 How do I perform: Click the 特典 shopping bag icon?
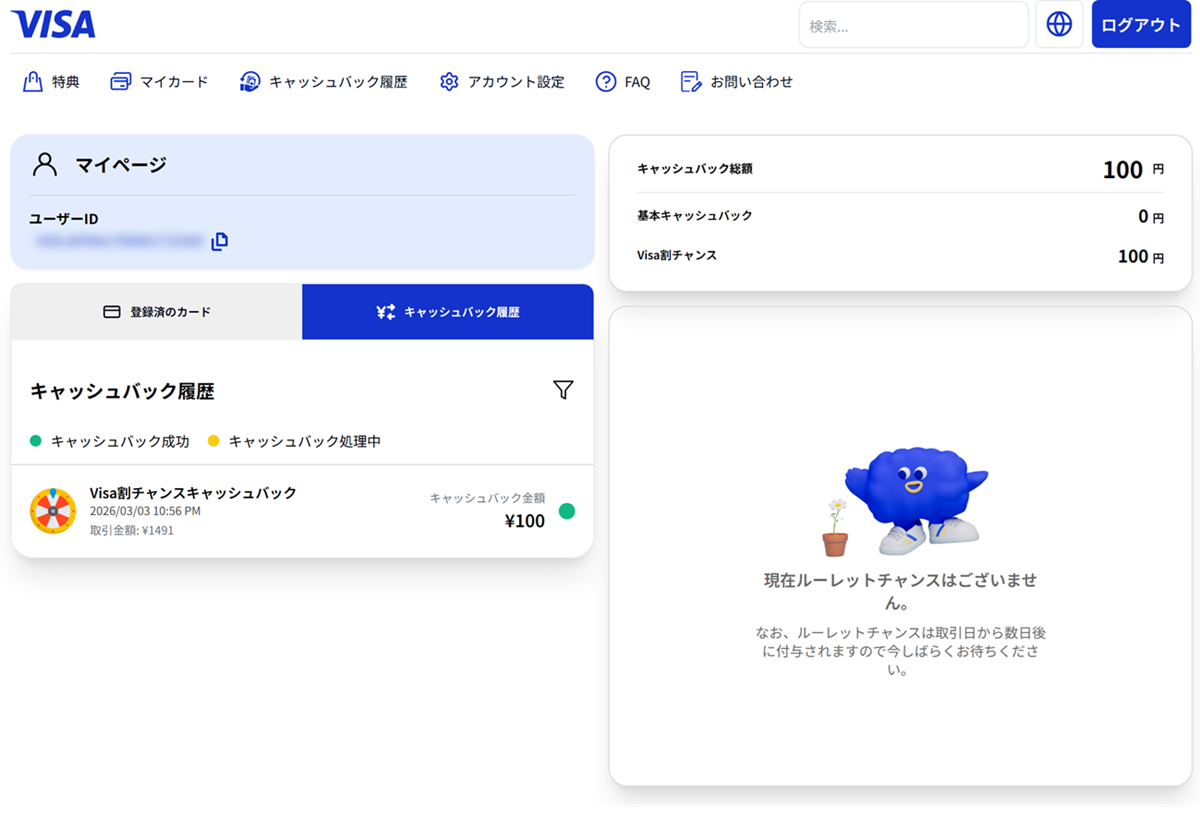coord(32,82)
